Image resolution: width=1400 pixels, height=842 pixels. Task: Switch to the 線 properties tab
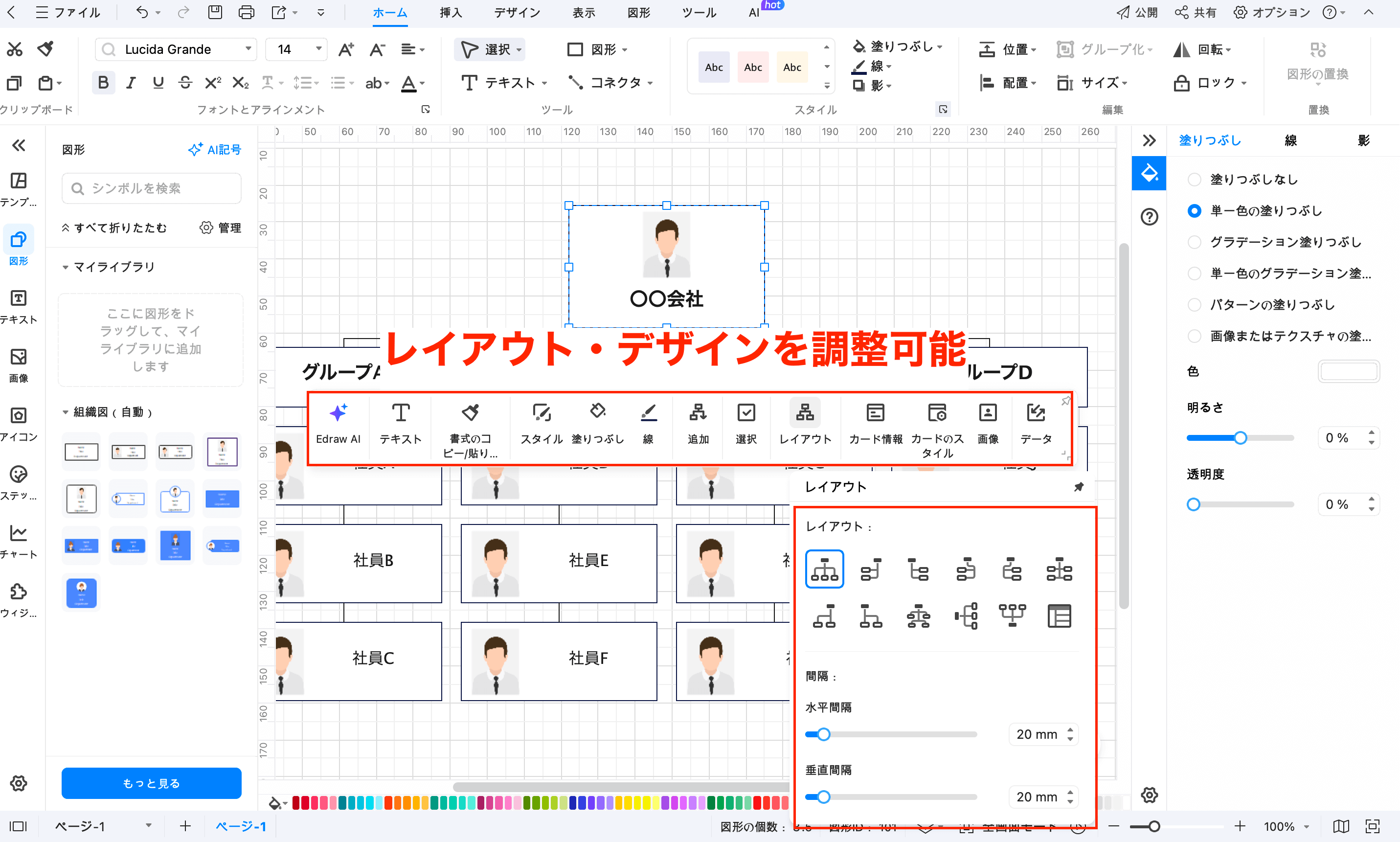pos(1290,140)
